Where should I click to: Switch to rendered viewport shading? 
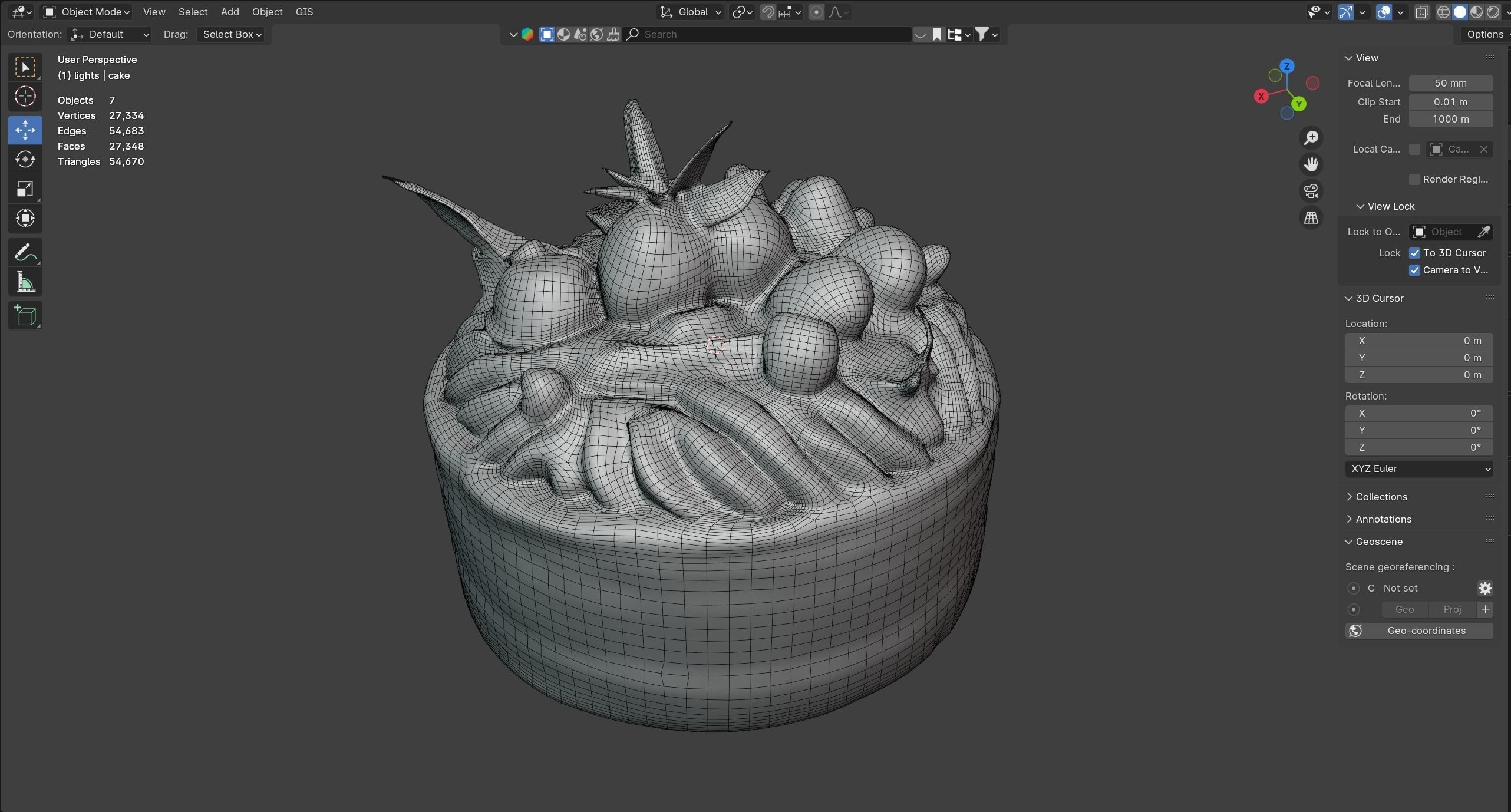1493,12
